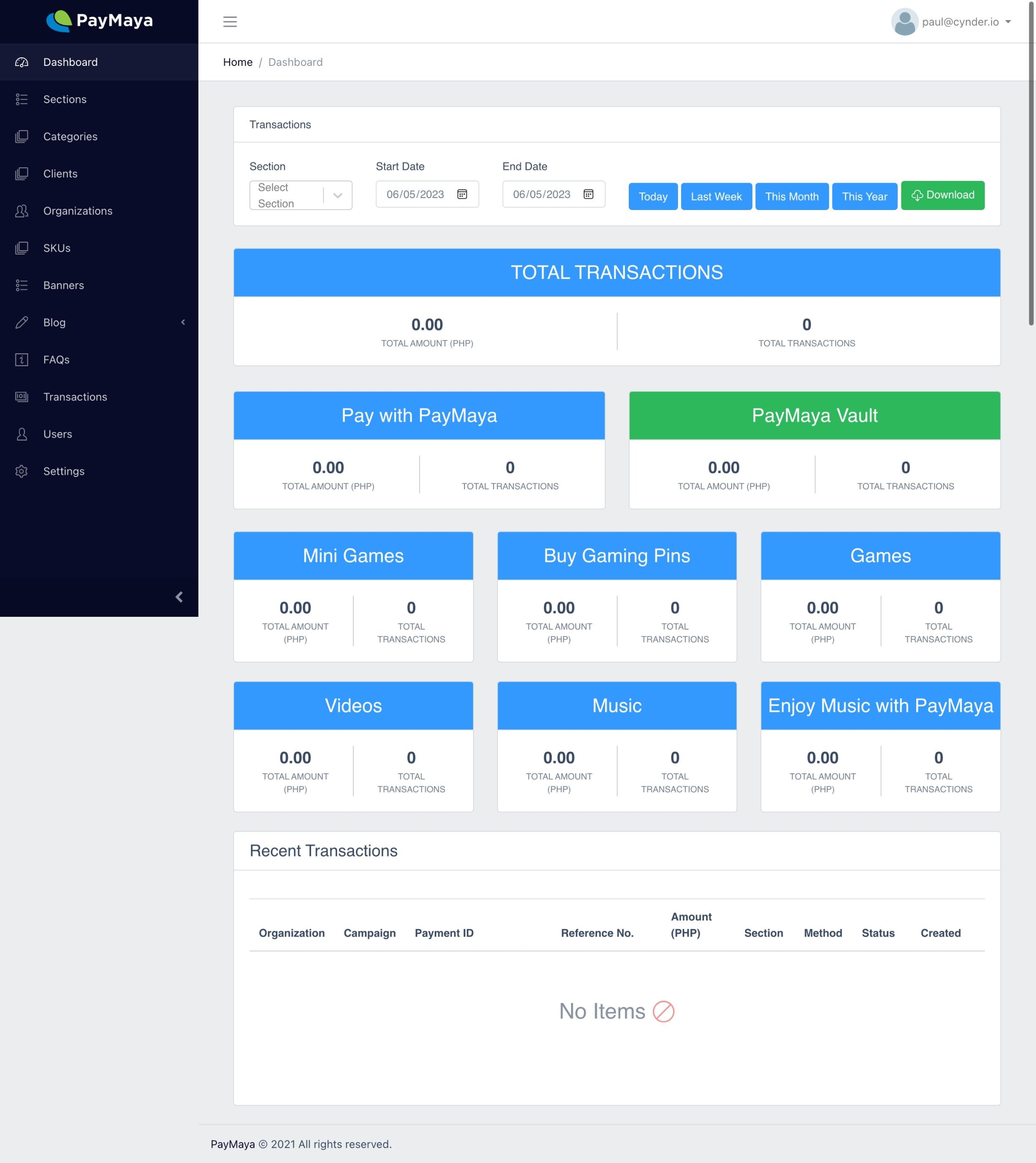Click the cloud icon on Download
Viewport: 1036px width, 1163px height.
917,195
